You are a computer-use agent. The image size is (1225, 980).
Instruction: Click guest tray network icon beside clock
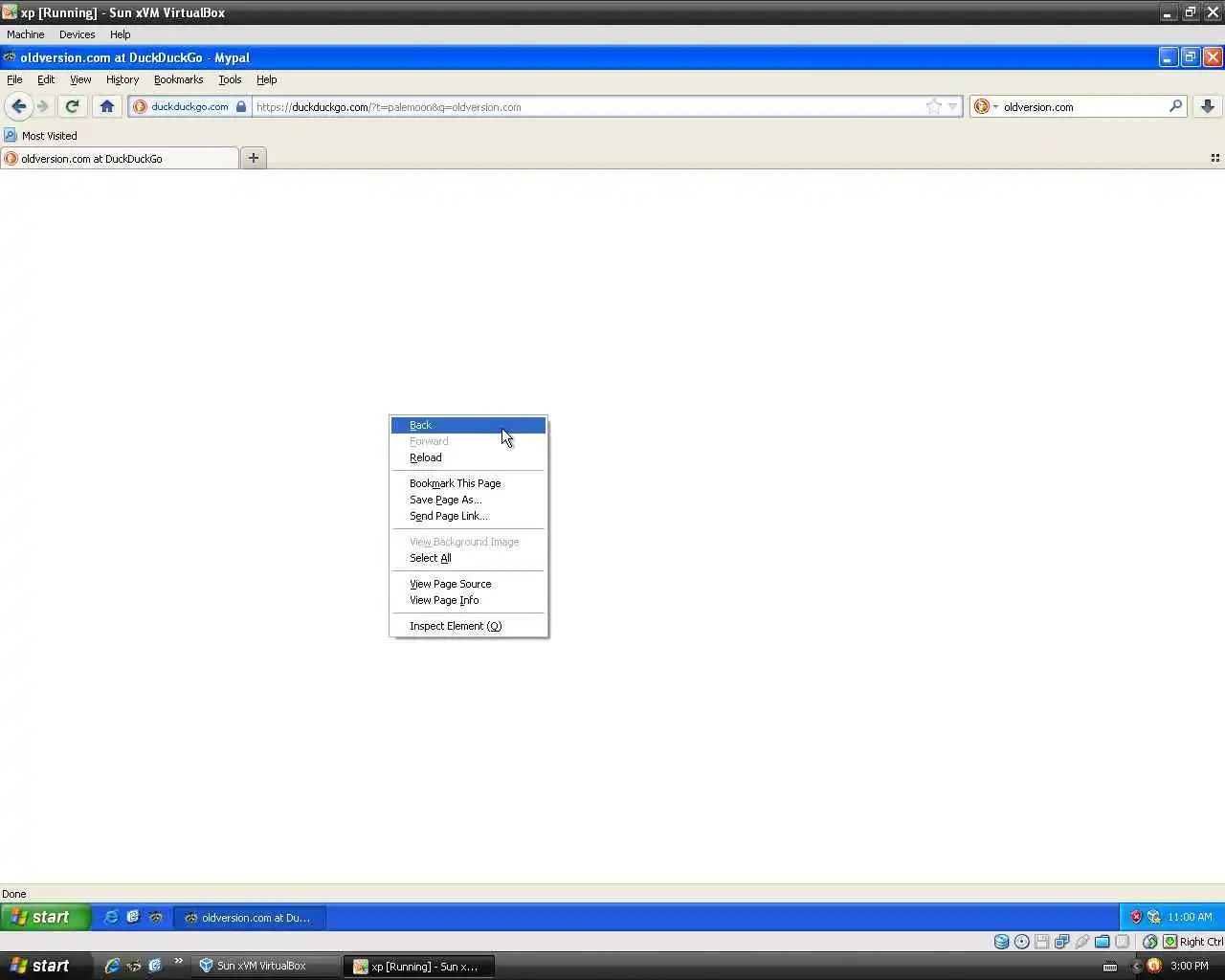(1153, 917)
